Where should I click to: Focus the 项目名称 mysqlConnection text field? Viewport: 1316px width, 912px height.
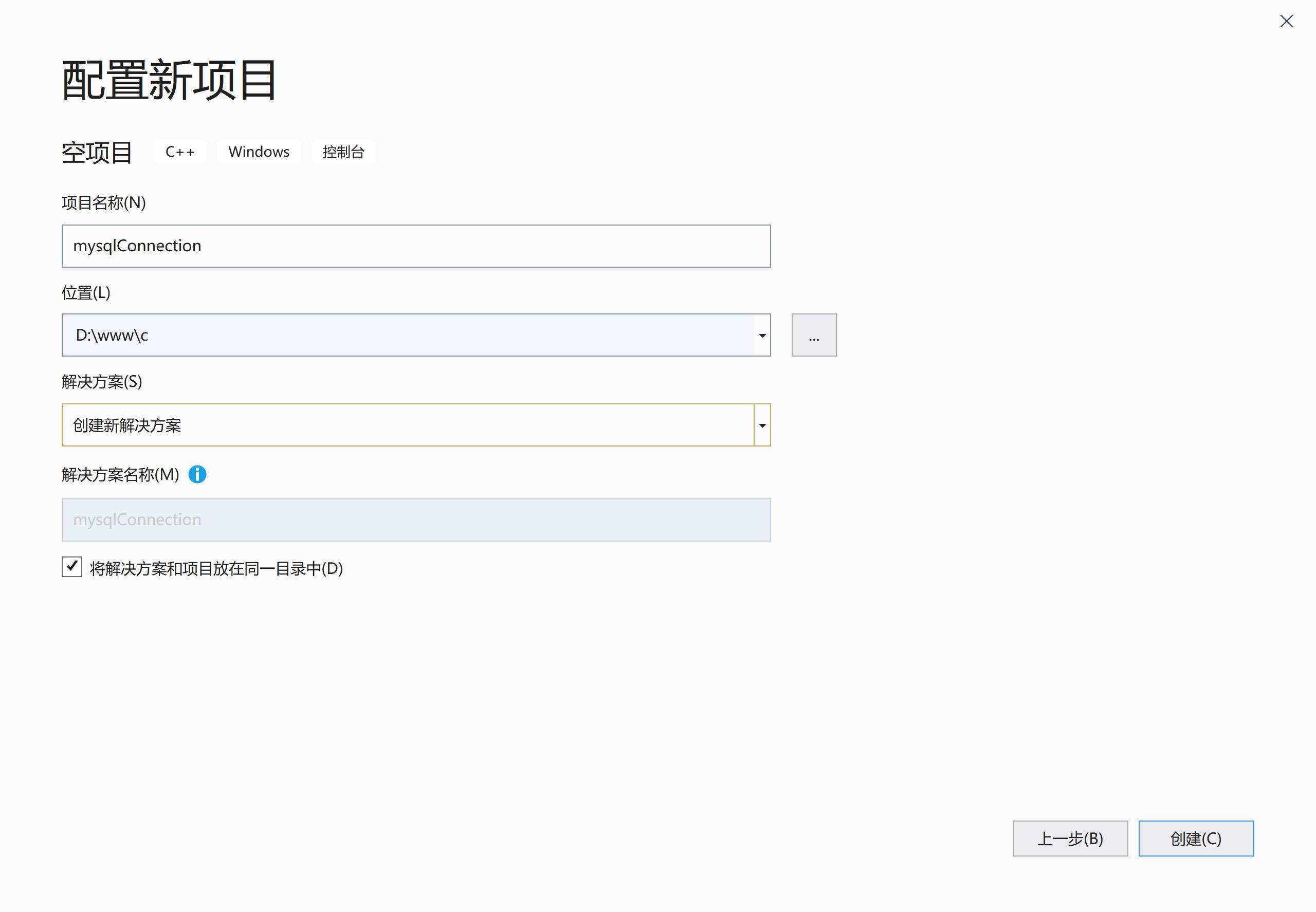click(415, 246)
